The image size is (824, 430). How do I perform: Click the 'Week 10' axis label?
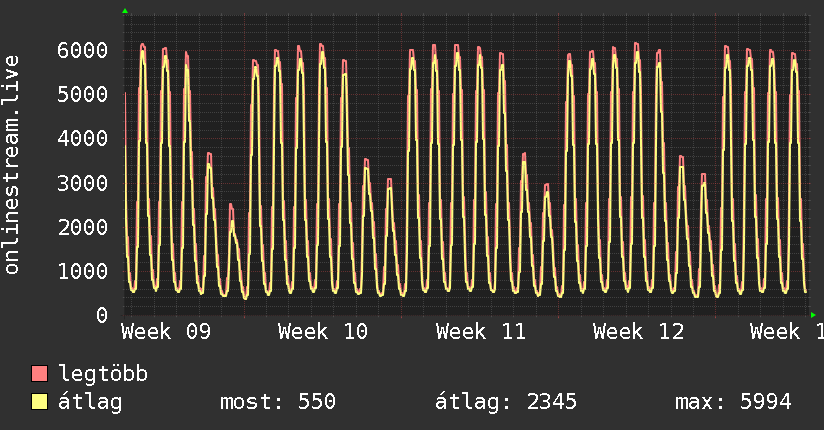(x=323, y=332)
